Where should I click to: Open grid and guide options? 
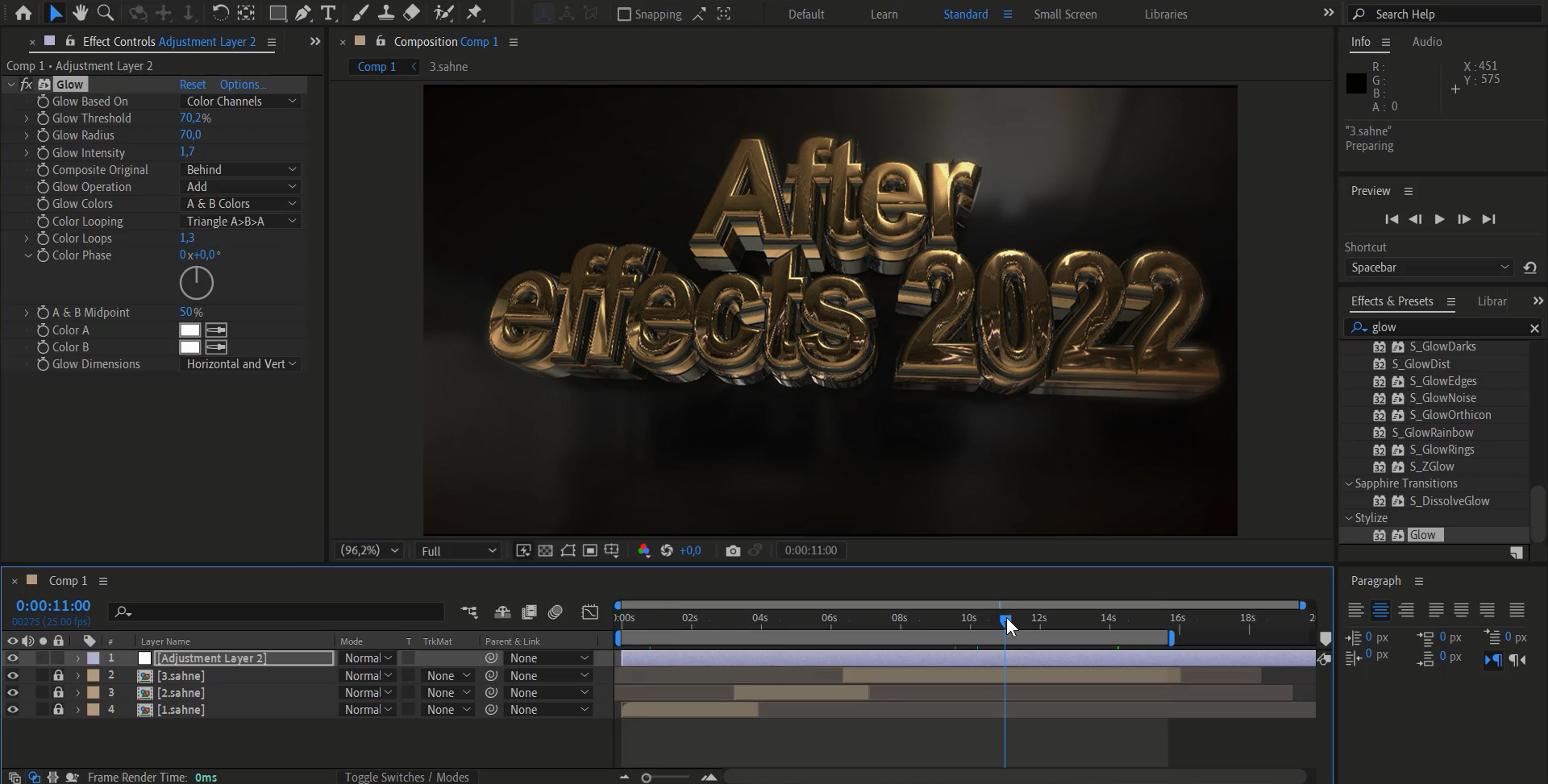click(612, 550)
